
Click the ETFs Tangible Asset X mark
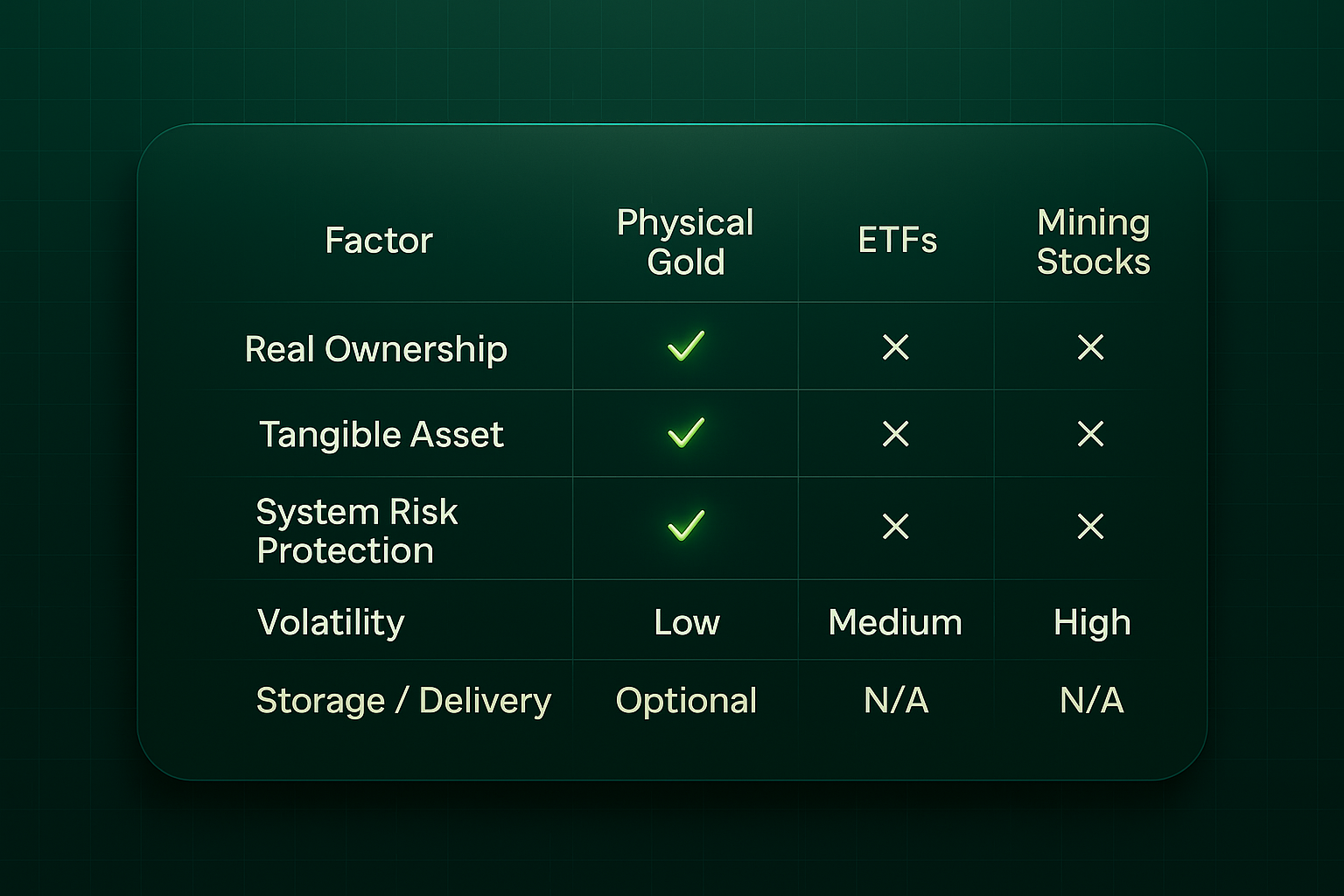coord(896,433)
